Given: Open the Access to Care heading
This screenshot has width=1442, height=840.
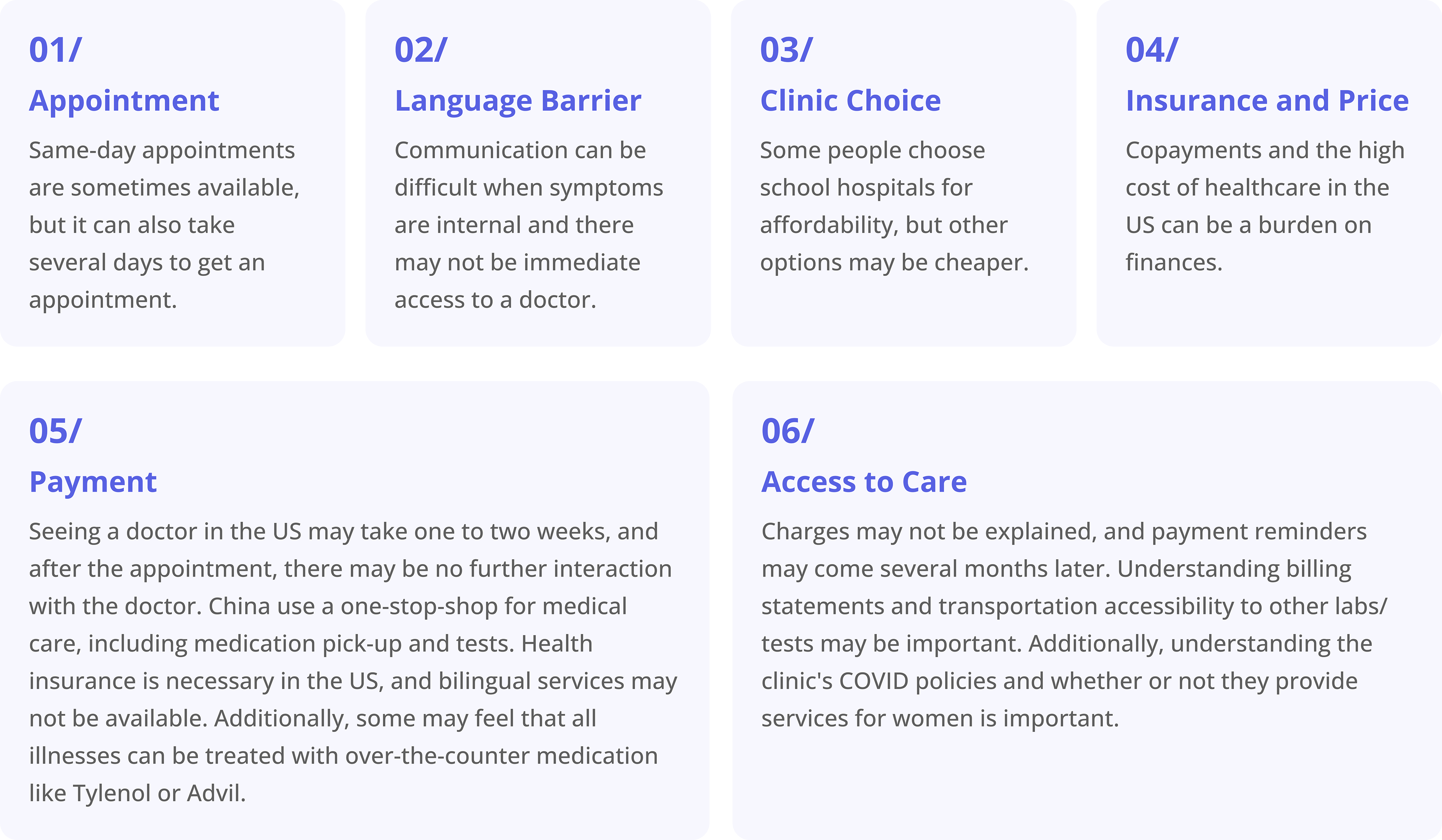Looking at the screenshot, I should pos(864,482).
